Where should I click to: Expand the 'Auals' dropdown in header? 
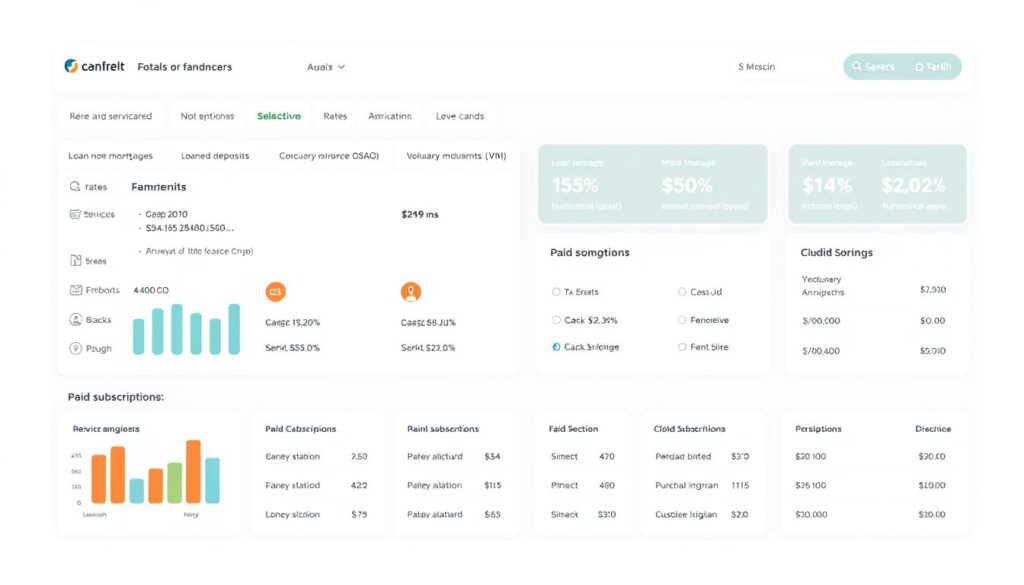tap(326, 67)
